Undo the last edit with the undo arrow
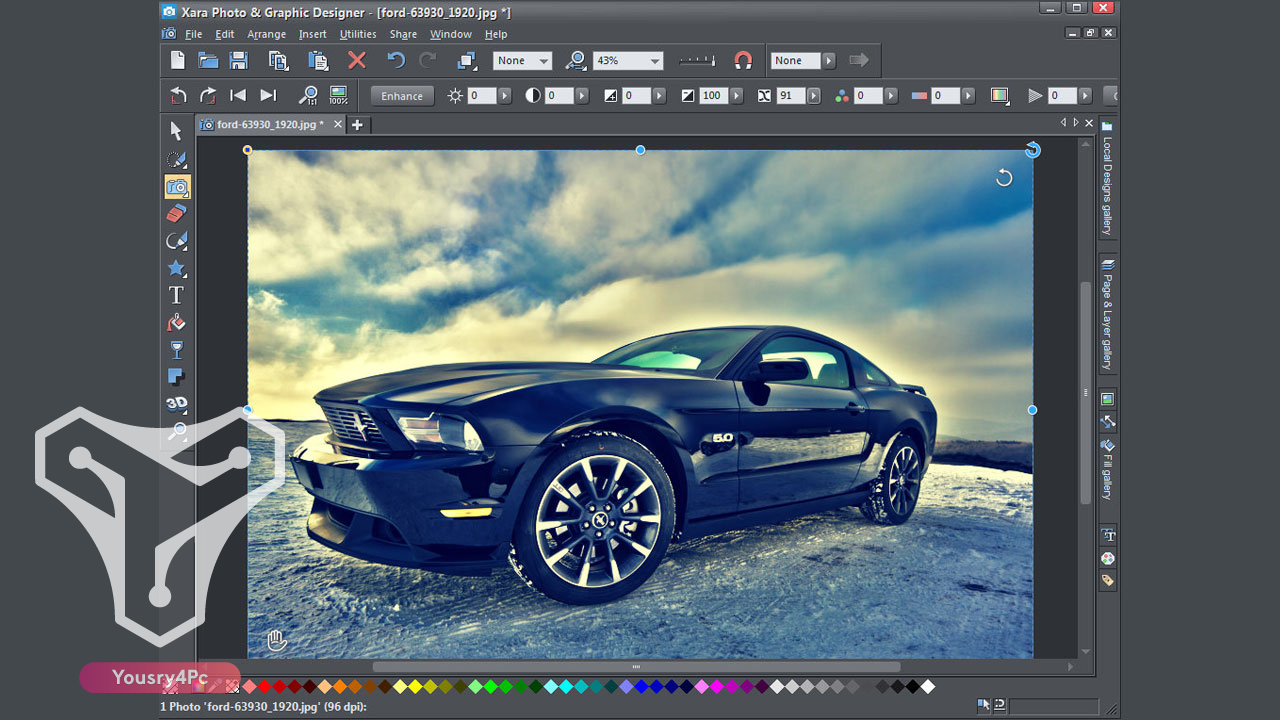 click(x=397, y=60)
